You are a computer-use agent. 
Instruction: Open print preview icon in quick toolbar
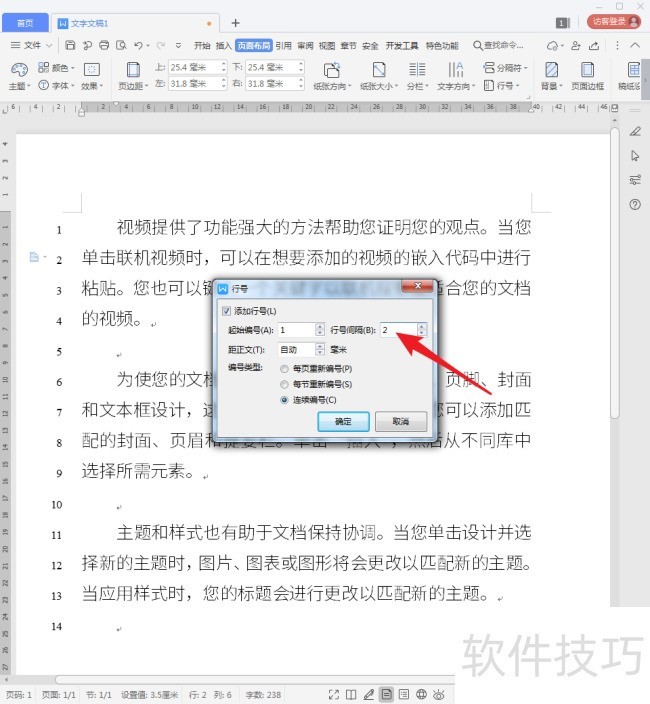121,45
